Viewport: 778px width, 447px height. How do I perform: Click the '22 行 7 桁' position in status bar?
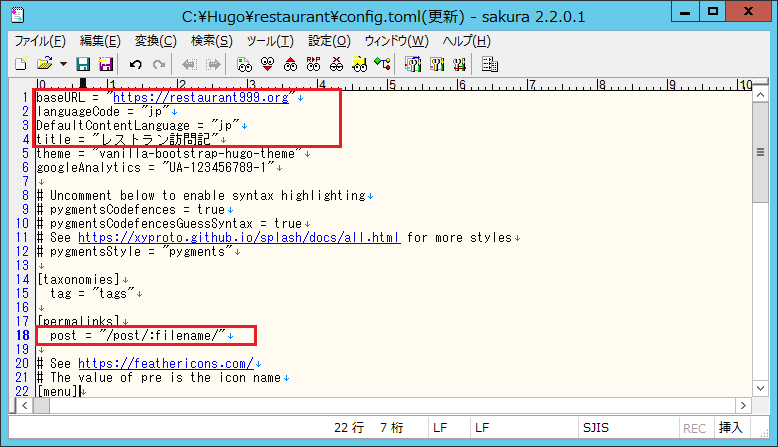pyautogui.click(x=369, y=428)
